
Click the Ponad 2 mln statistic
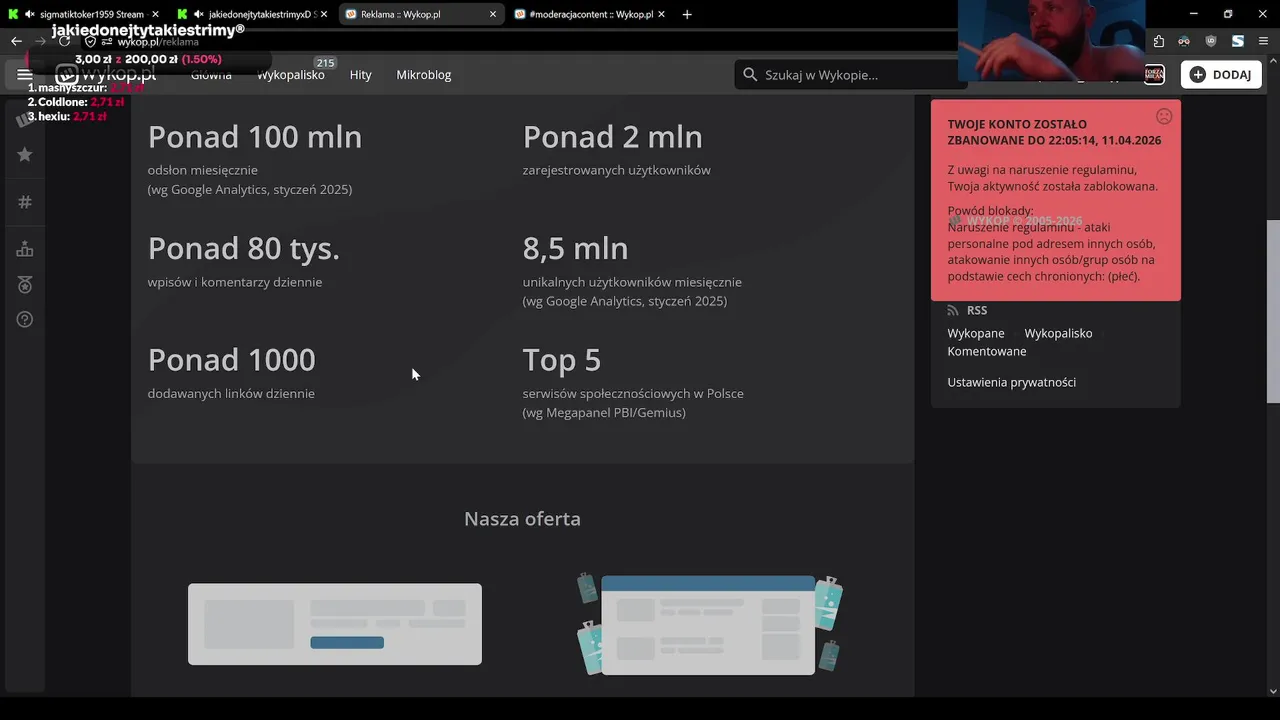(612, 137)
